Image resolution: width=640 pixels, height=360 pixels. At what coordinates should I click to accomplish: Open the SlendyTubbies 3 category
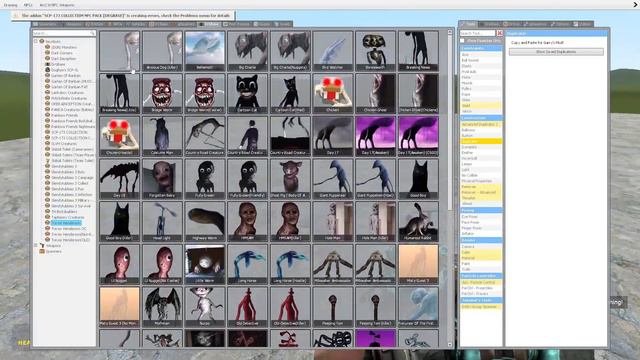coord(64,166)
